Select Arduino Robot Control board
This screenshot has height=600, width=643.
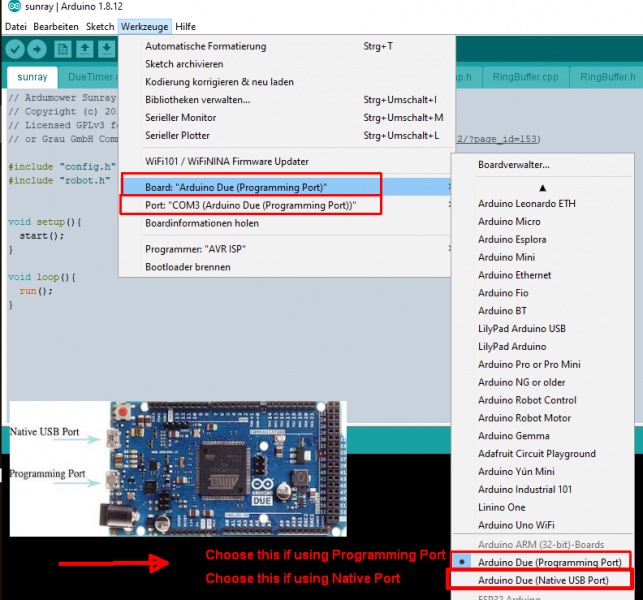pyautogui.click(x=543, y=400)
